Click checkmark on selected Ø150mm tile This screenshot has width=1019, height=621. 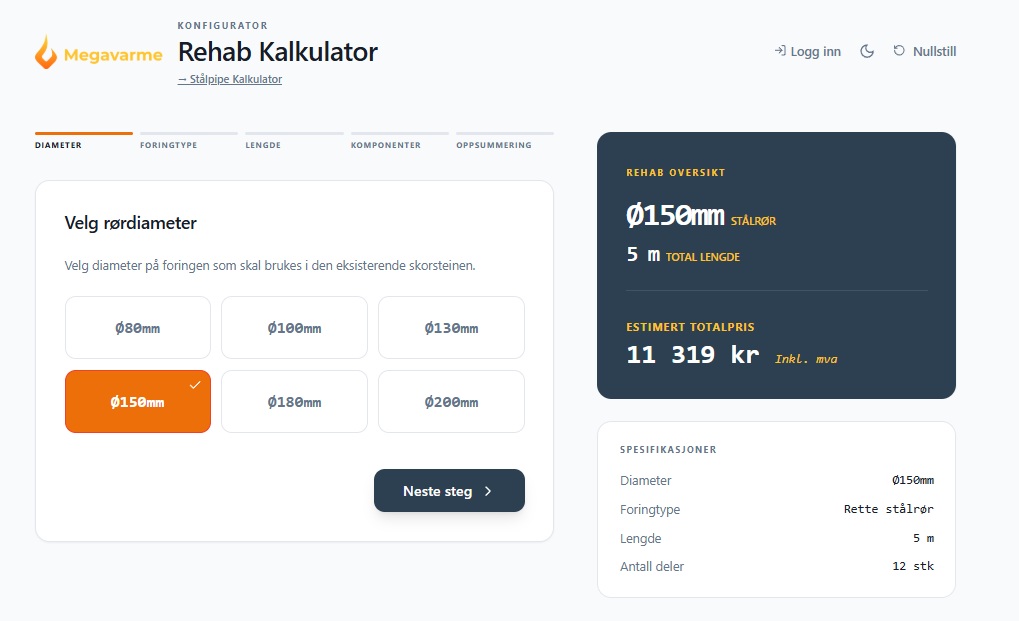click(x=195, y=385)
